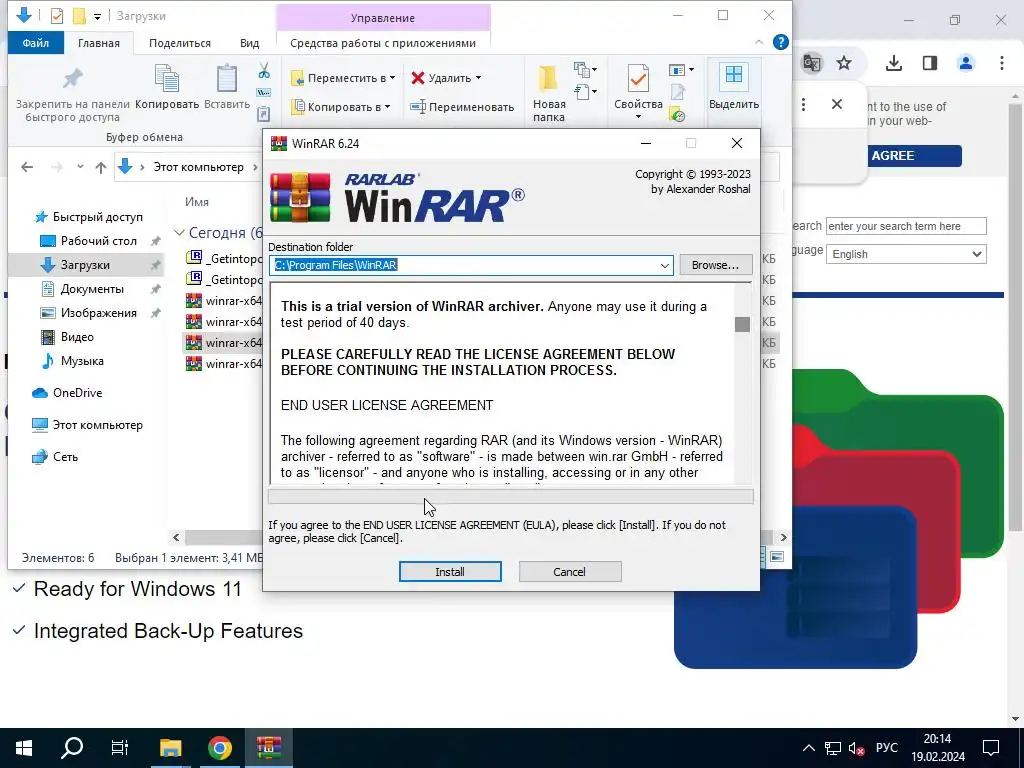Click Переименовать in Explorer ribbon

462,106
